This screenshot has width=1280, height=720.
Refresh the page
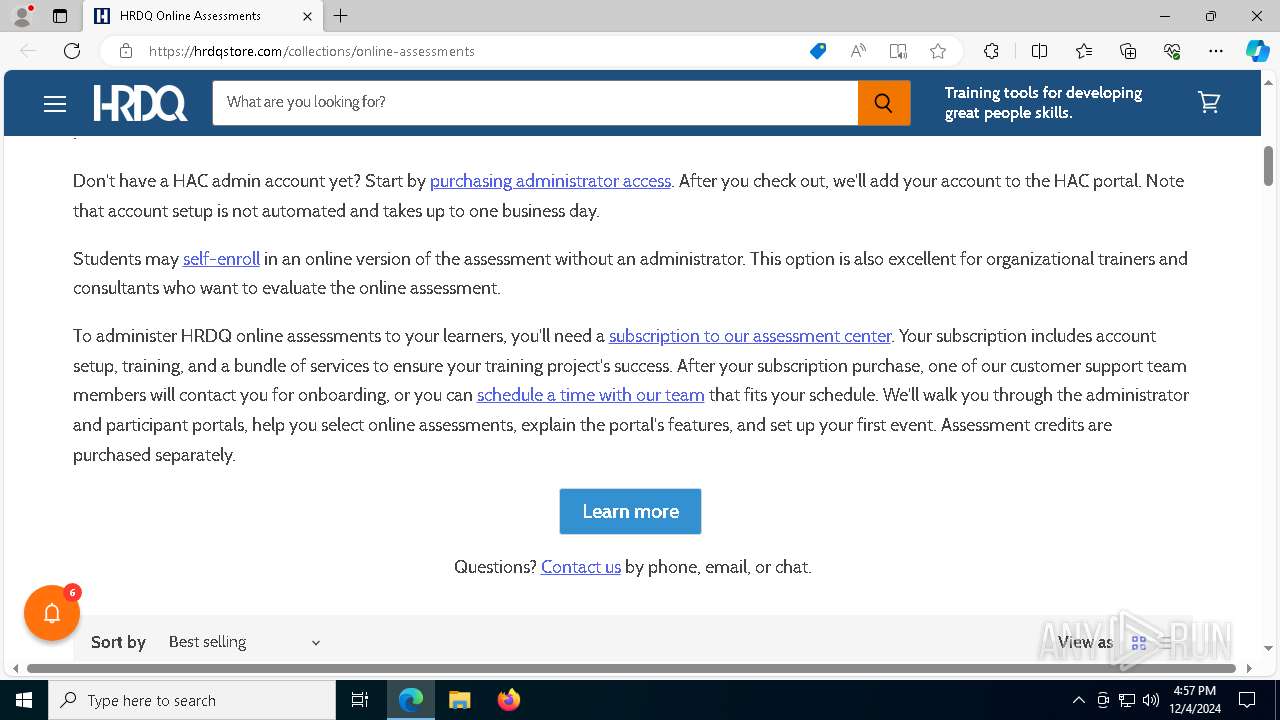click(x=72, y=51)
